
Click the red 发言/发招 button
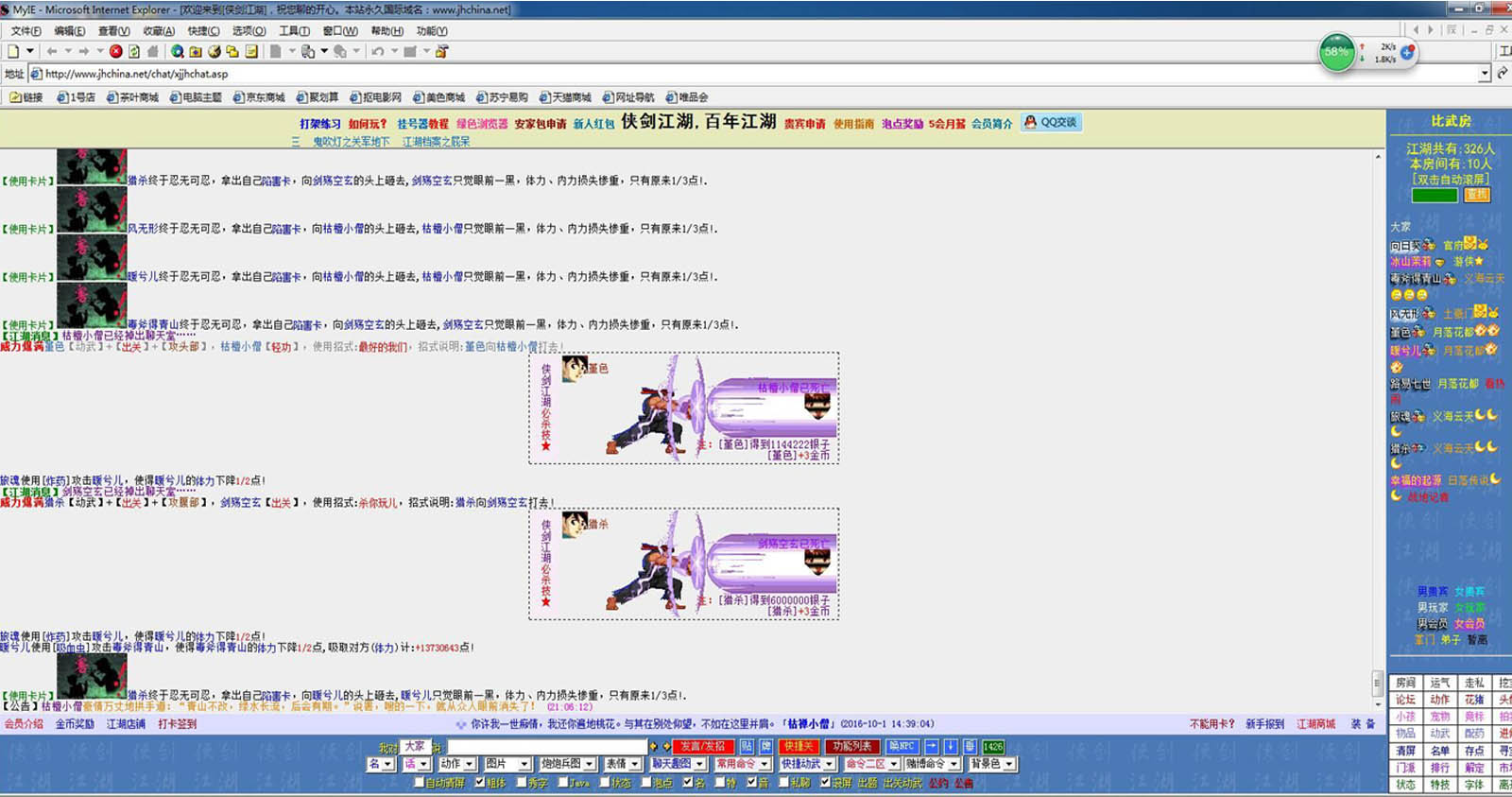[x=702, y=746]
